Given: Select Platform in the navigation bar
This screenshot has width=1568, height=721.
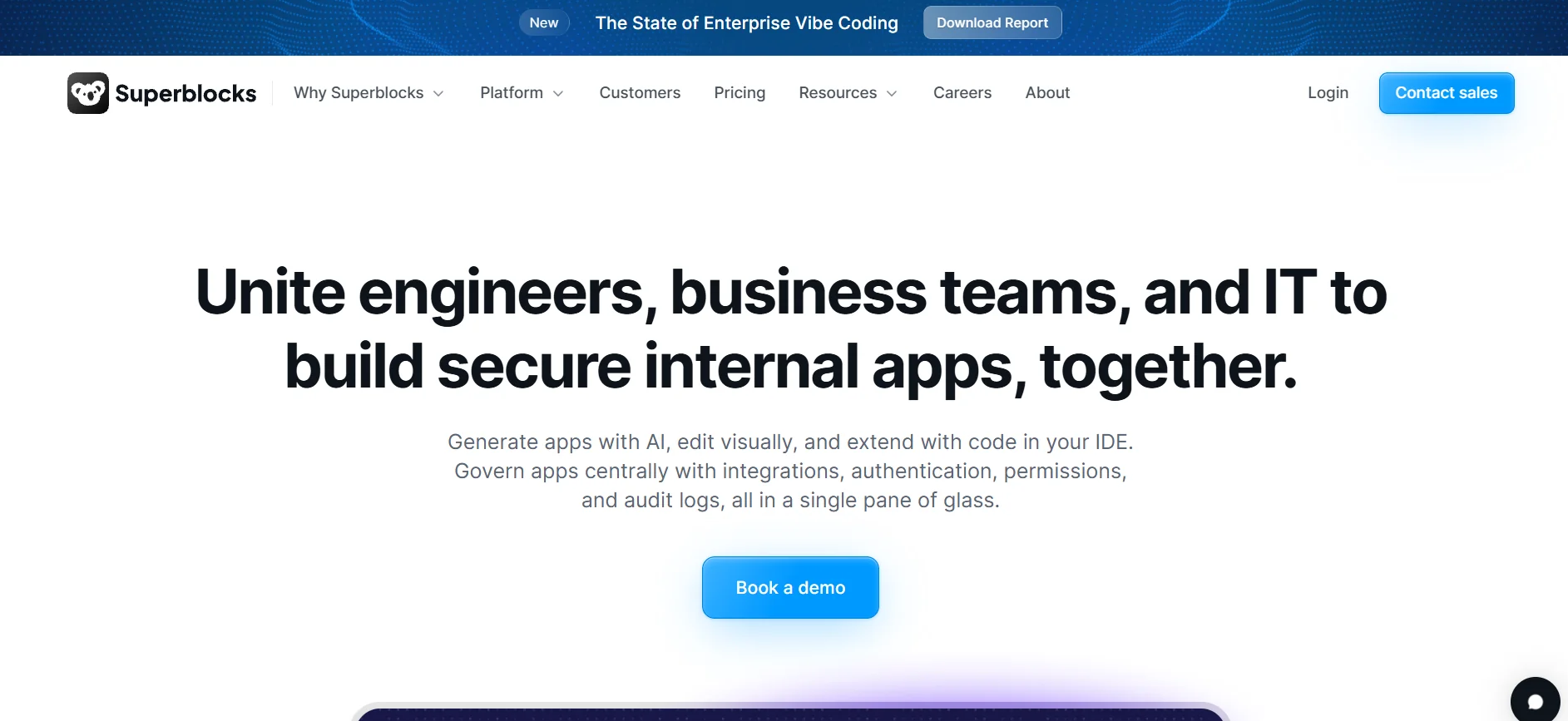Looking at the screenshot, I should tap(512, 93).
